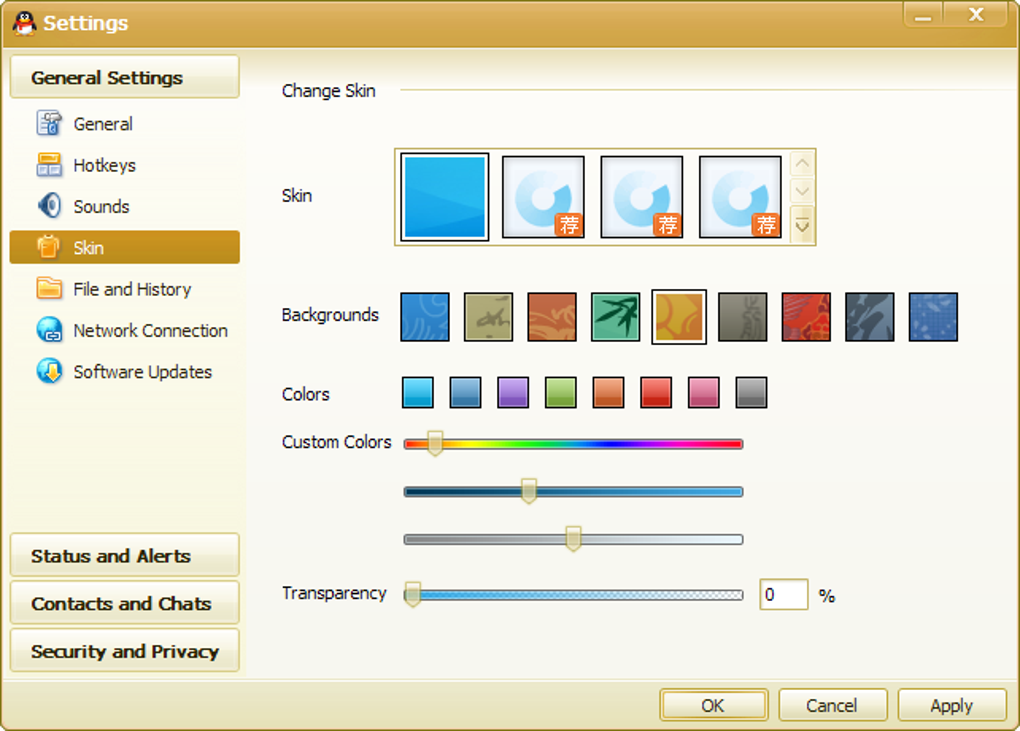The width and height of the screenshot is (1020, 731).
Task: Pick the red color swatch
Action: [x=656, y=392]
